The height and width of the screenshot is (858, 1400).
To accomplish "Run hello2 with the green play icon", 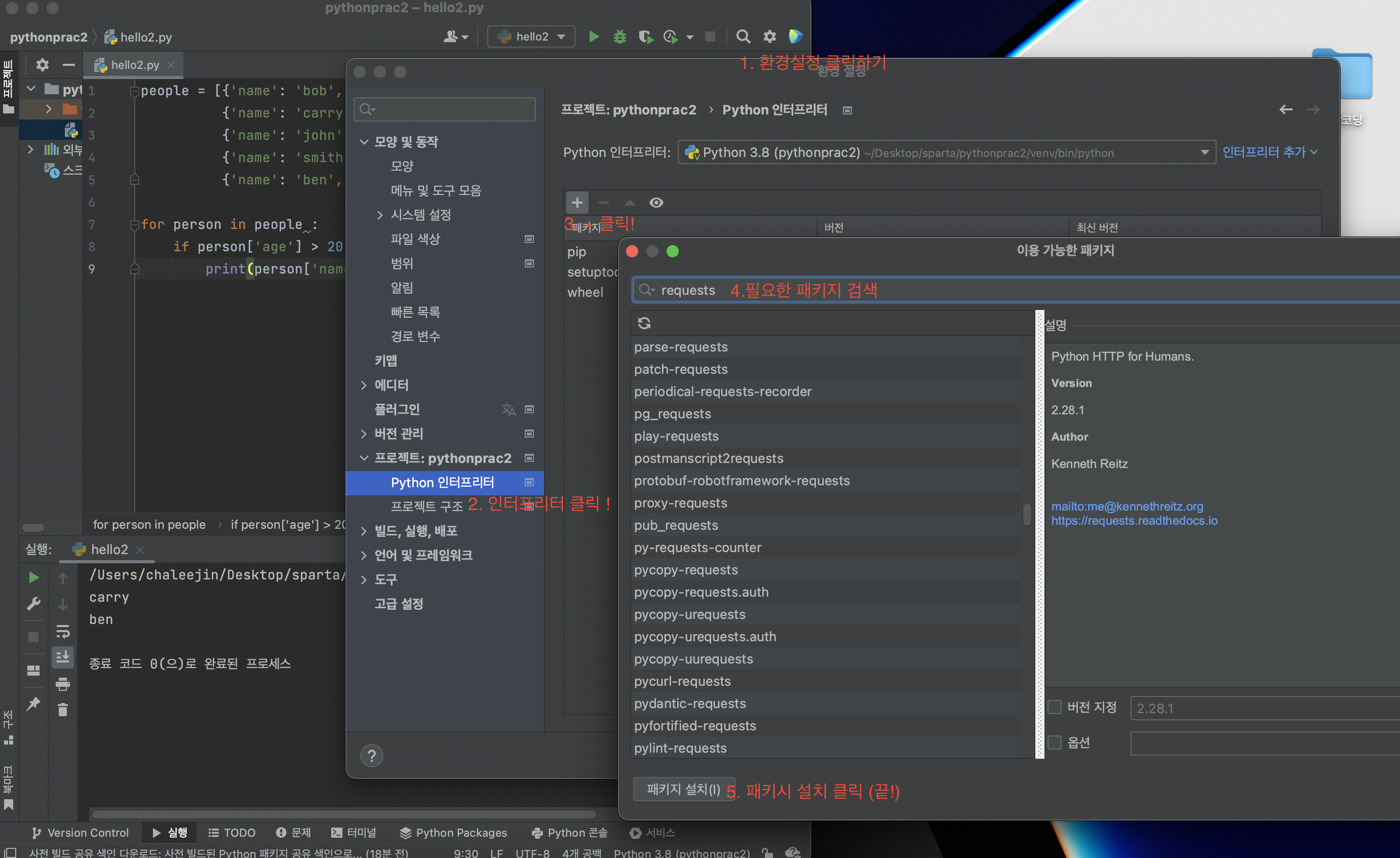I will 594,37.
